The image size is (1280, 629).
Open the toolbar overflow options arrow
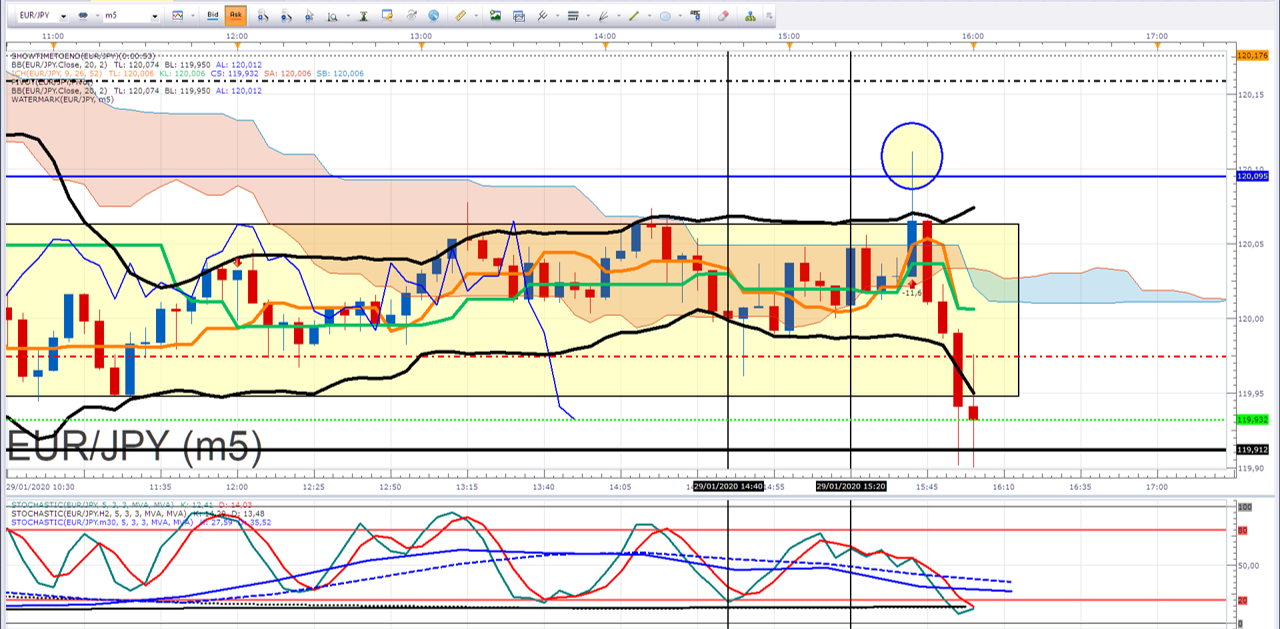pyautogui.click(x=769, y=15)
